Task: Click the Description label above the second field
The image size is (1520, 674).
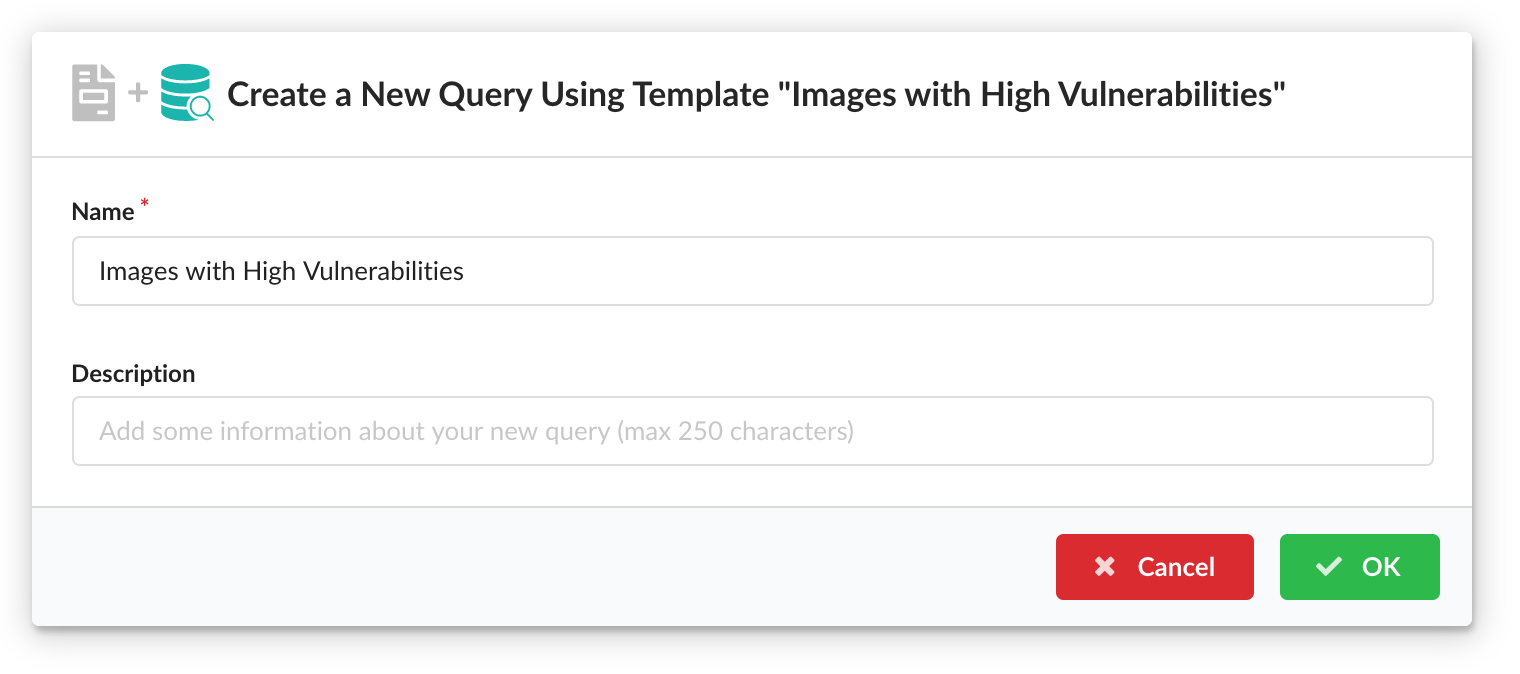Action: click(133, 373)
